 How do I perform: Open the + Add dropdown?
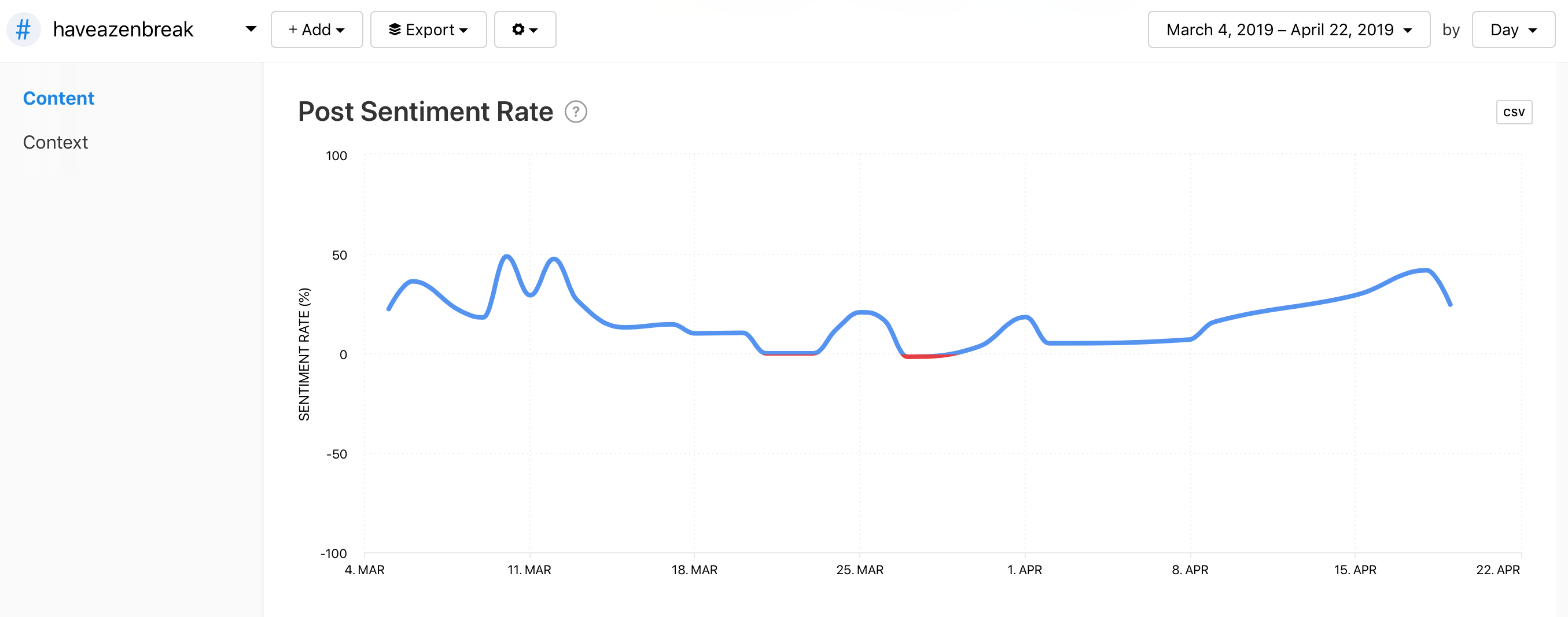(316, 29)
